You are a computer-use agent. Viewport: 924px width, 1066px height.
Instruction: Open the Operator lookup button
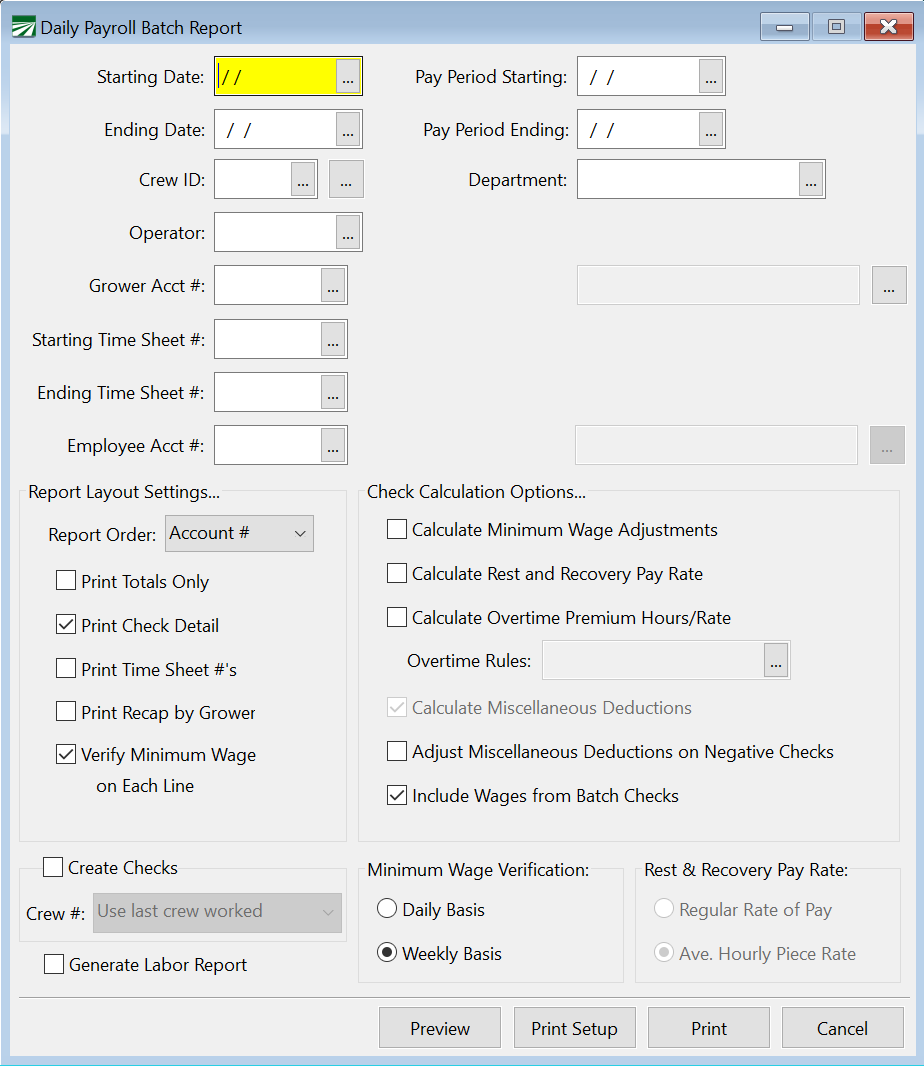coord(347,233)
